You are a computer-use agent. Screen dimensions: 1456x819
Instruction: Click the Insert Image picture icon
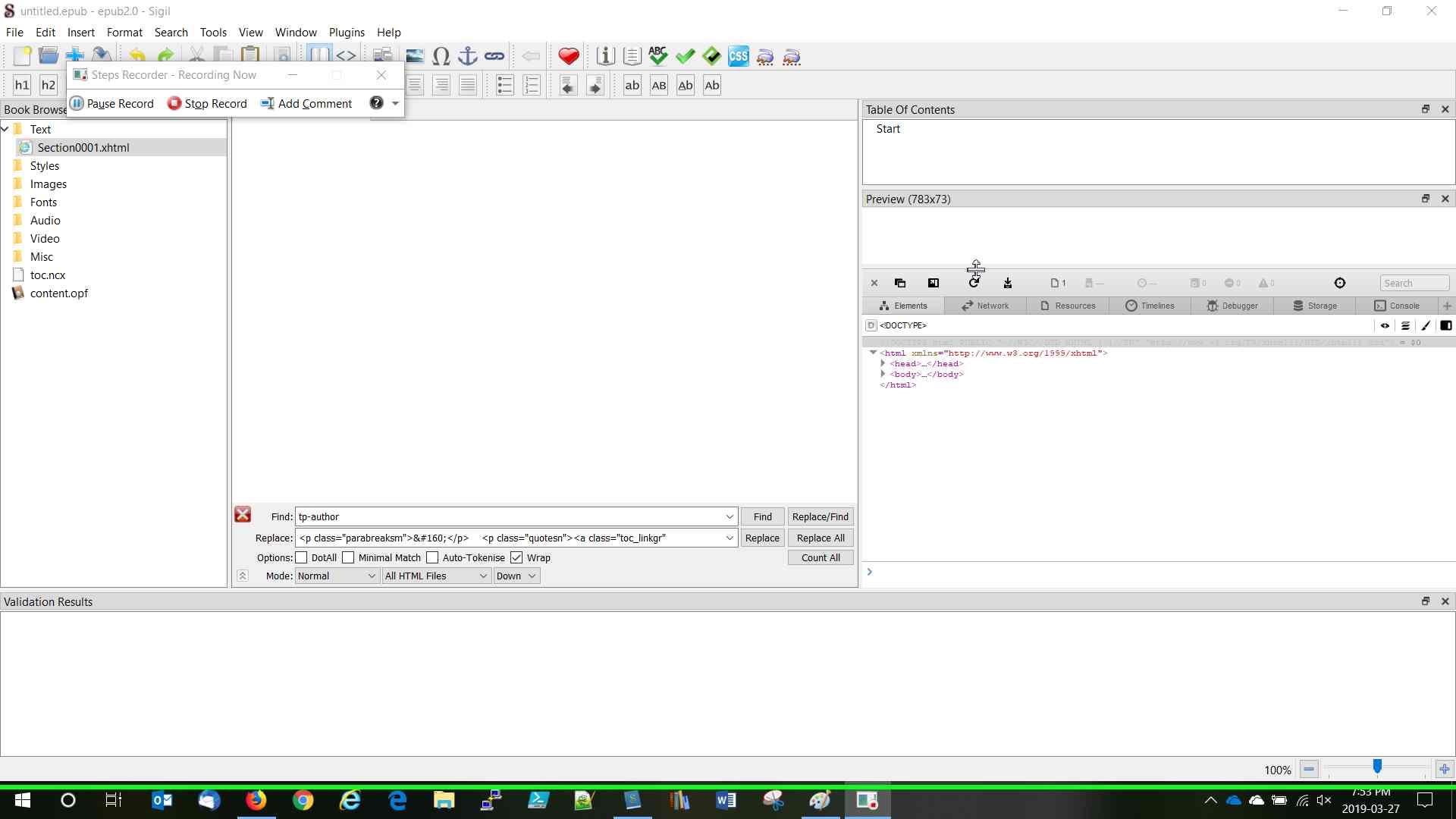(414, 57)
